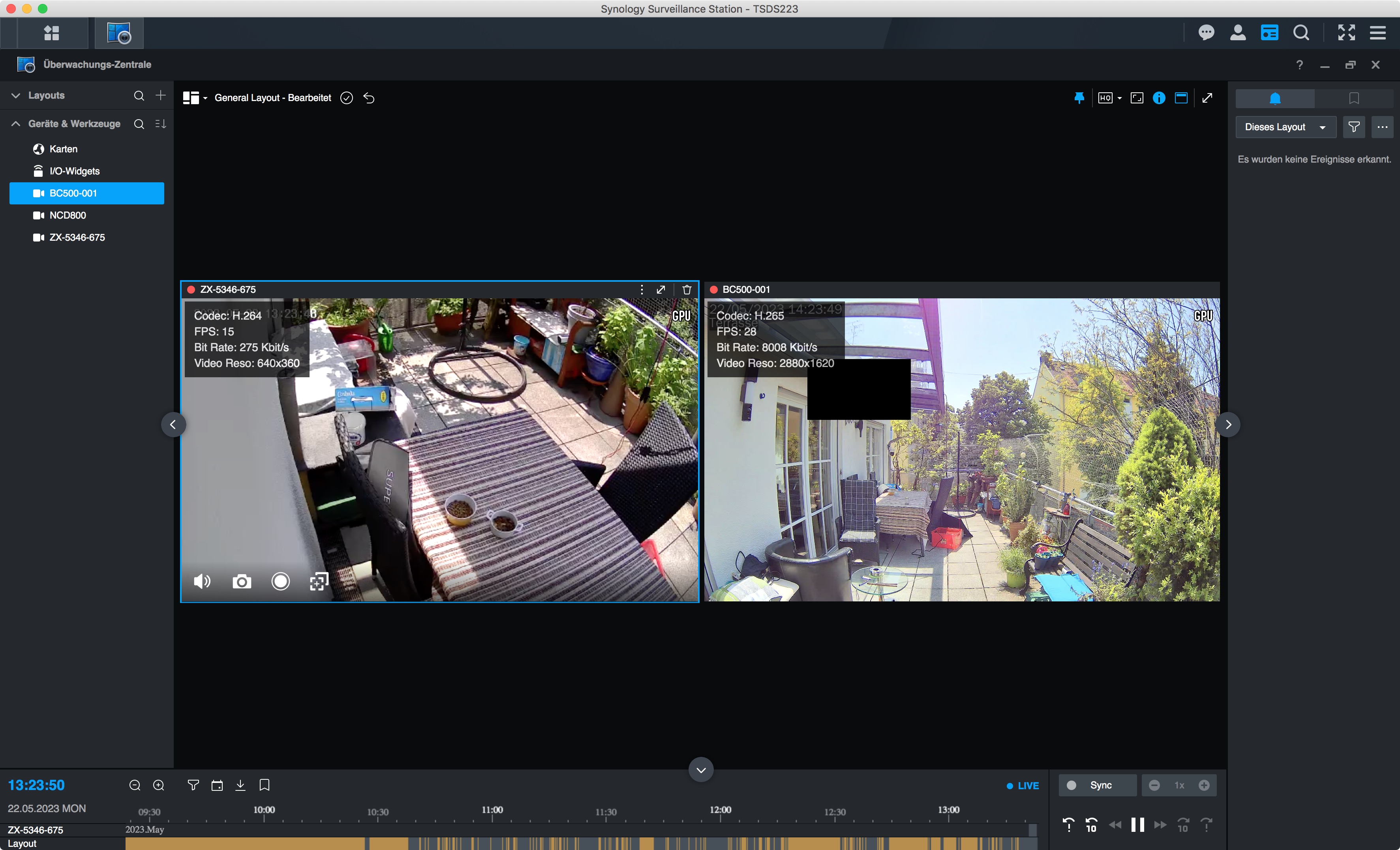Viewport: 1400px width, 850px height.
Task: Mute audio on ZX-5346-675 feed
Action: tap(202, 581)
